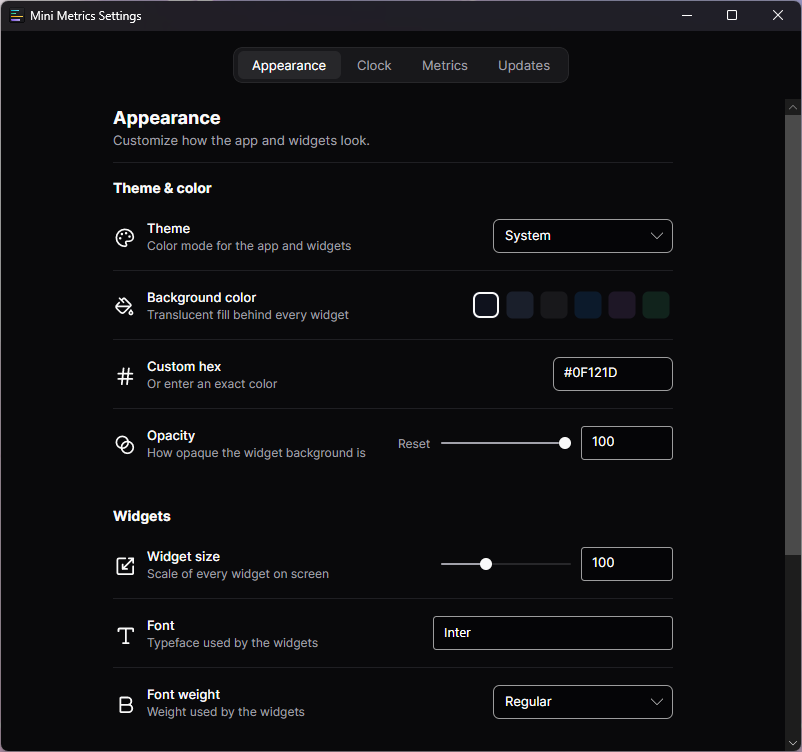The image size is (802, 752).
Task: Click the "Scale of every widget on screen" text
Action: tap(238, 574)
